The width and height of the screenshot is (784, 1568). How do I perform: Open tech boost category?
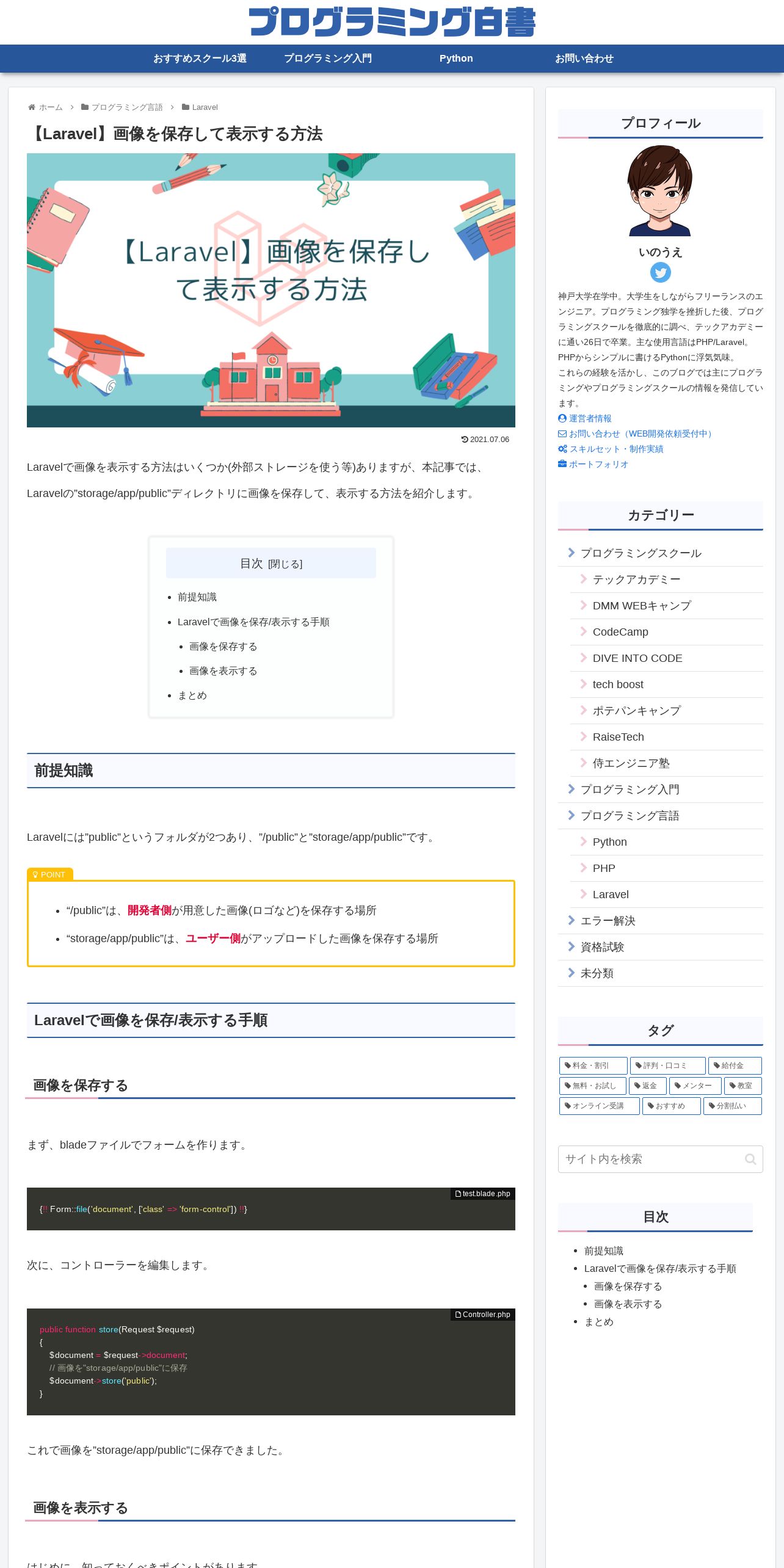tap(667, 684)
